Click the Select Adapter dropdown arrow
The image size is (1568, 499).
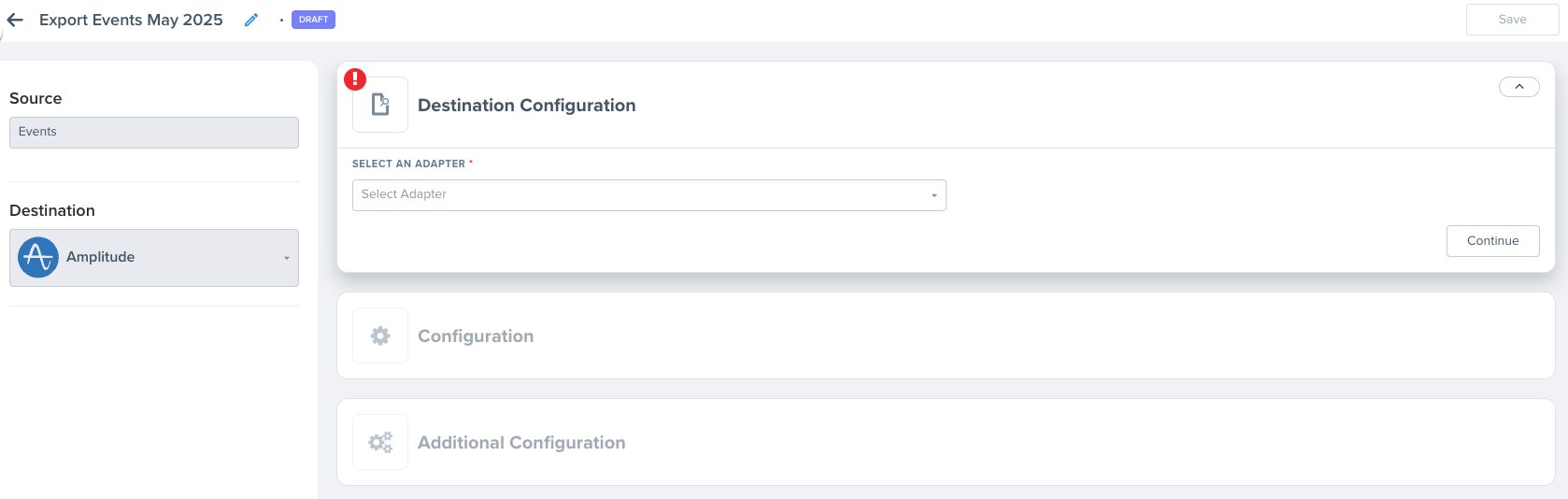[x=934, y=195]
